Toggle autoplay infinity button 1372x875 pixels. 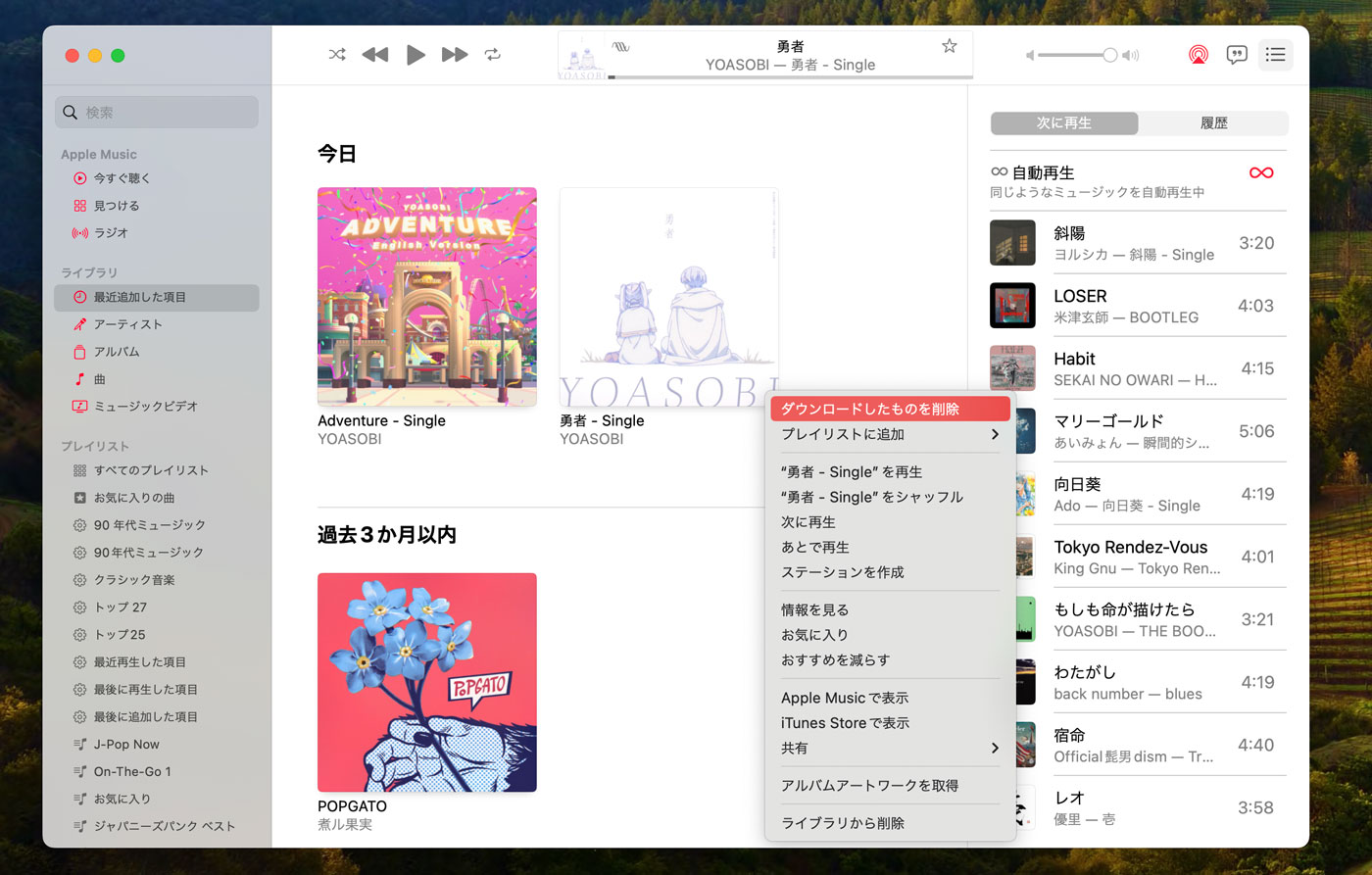[1261, 172]
